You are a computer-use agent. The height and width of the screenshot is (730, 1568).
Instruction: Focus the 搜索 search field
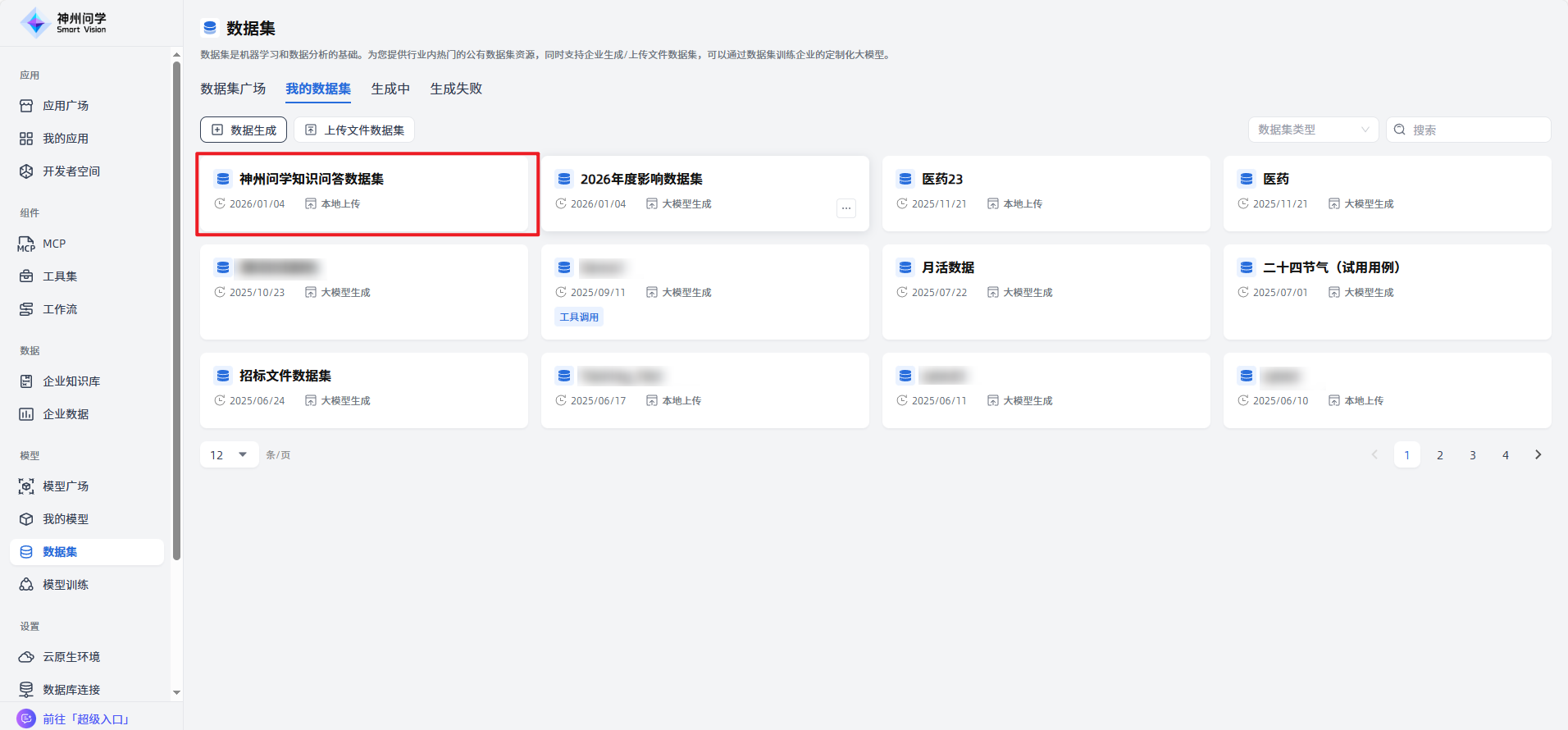tap(1476, 130)
